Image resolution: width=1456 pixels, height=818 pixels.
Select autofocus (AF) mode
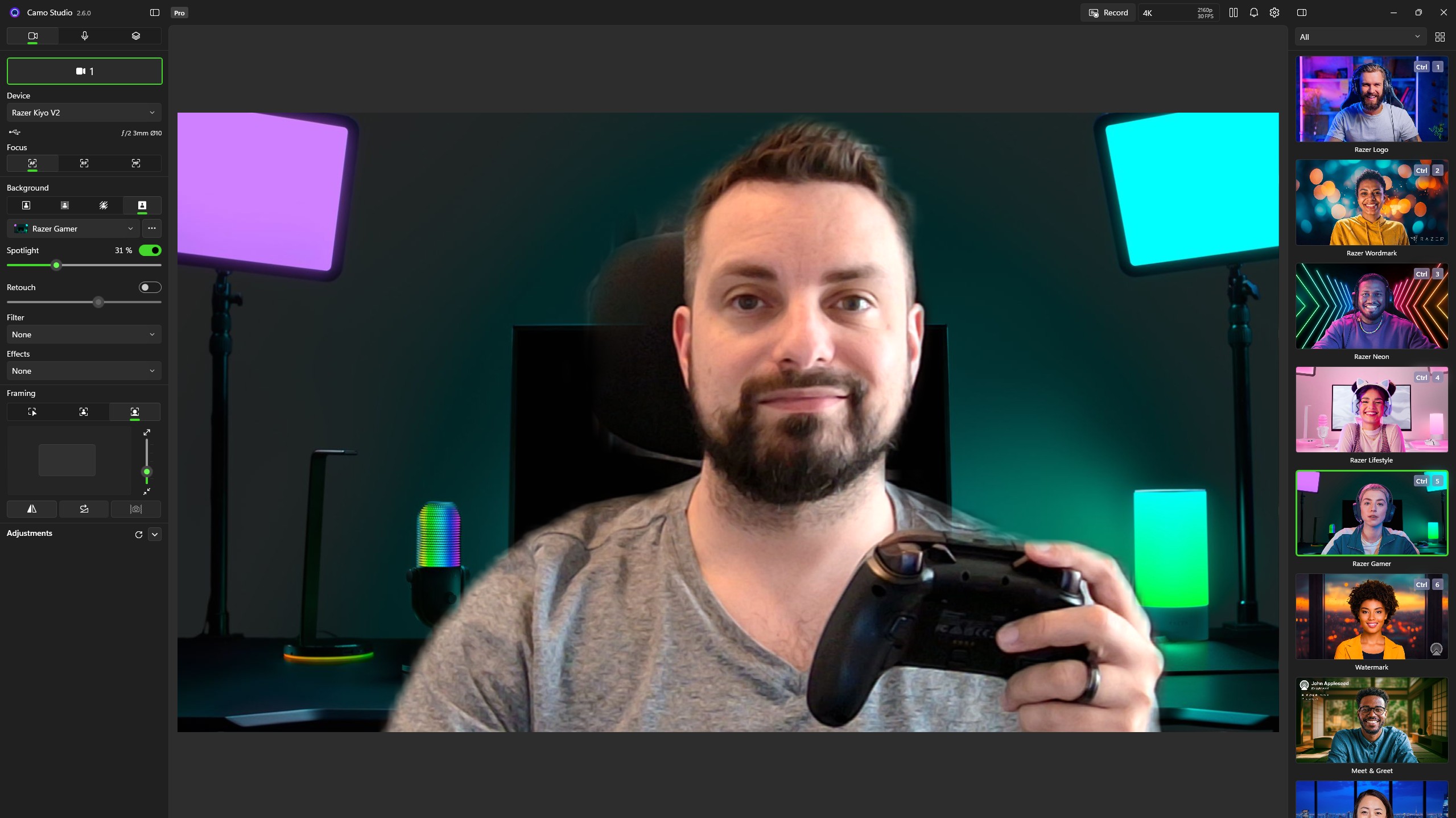(32, 163)
